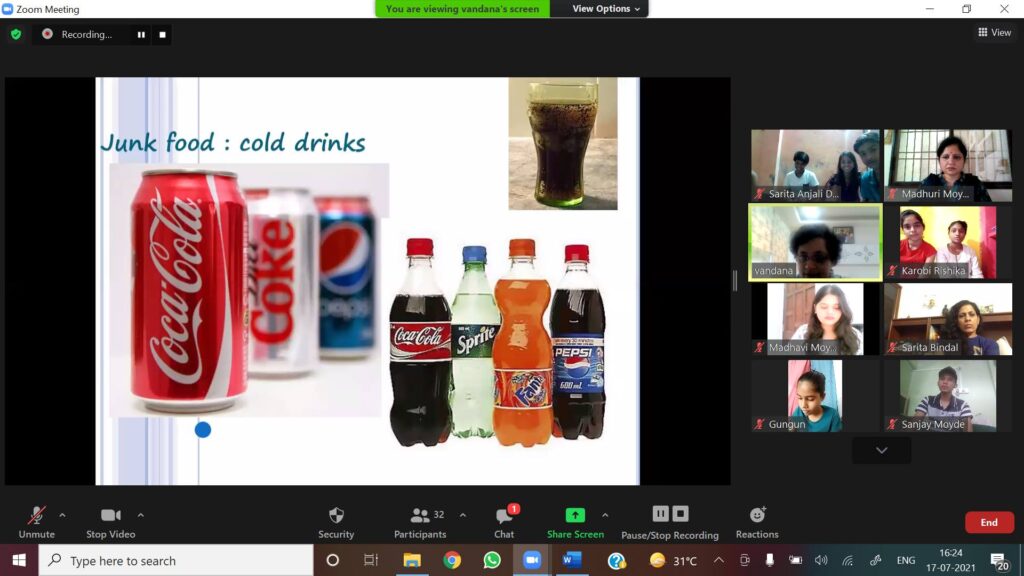Select Karobi Rishika video thumbnail
Image resolution: width=1024 pixels, height=576 pixels.
[948, 242]
